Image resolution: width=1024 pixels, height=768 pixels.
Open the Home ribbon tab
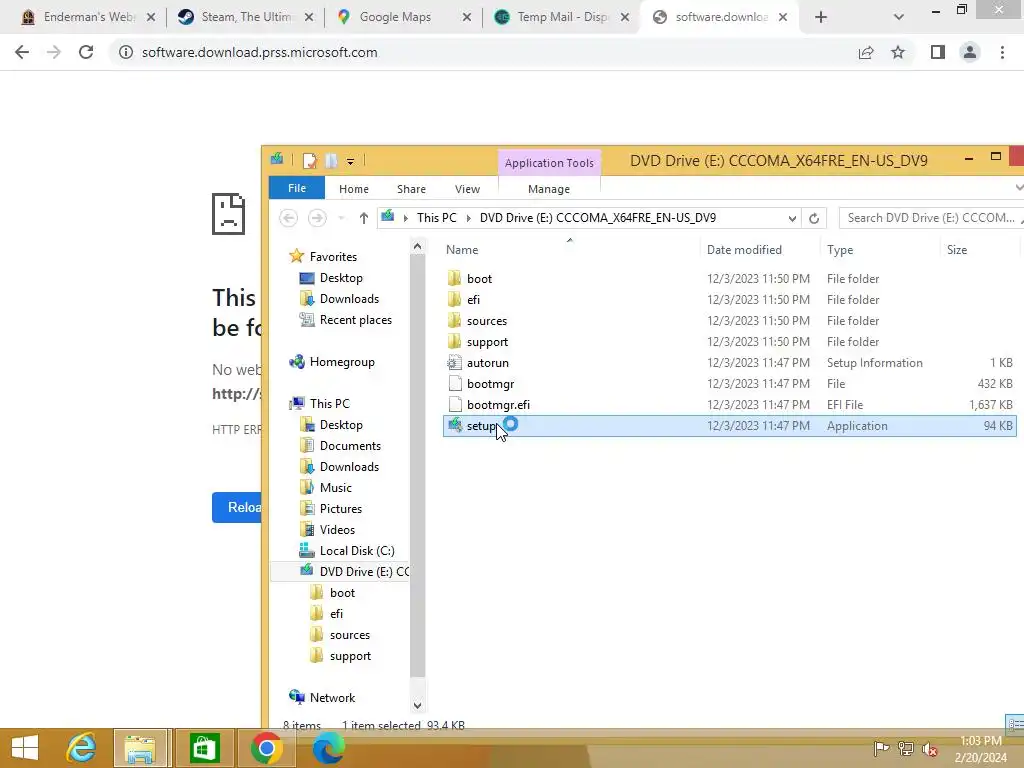coord(354,189)
